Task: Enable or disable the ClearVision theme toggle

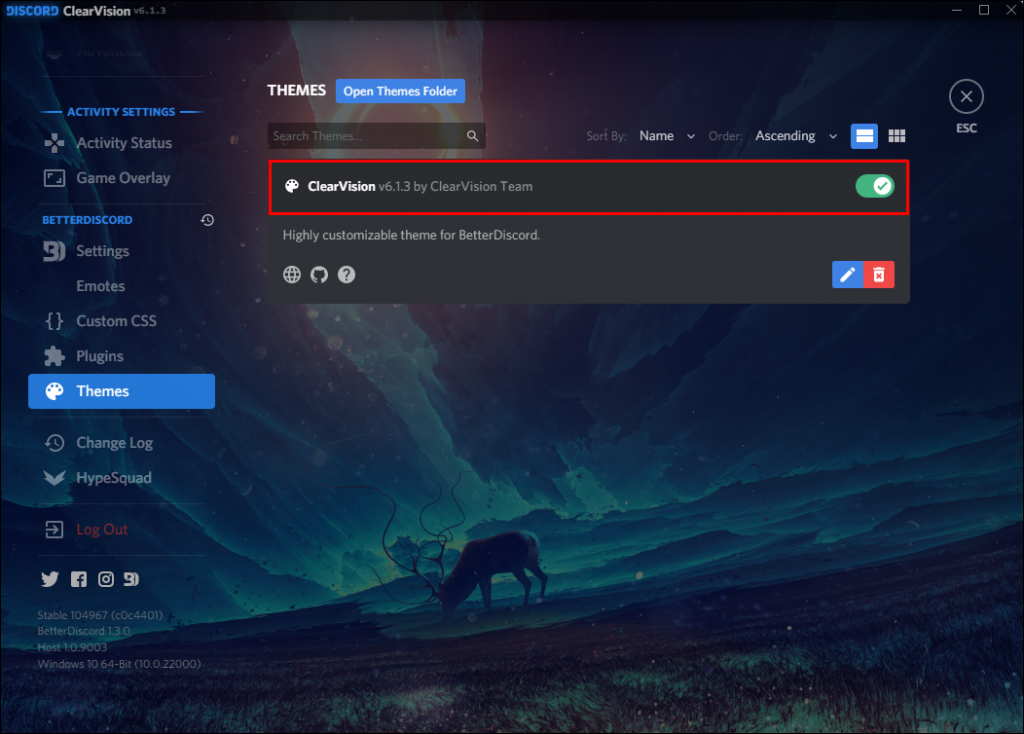Action: tap(873, 186)
